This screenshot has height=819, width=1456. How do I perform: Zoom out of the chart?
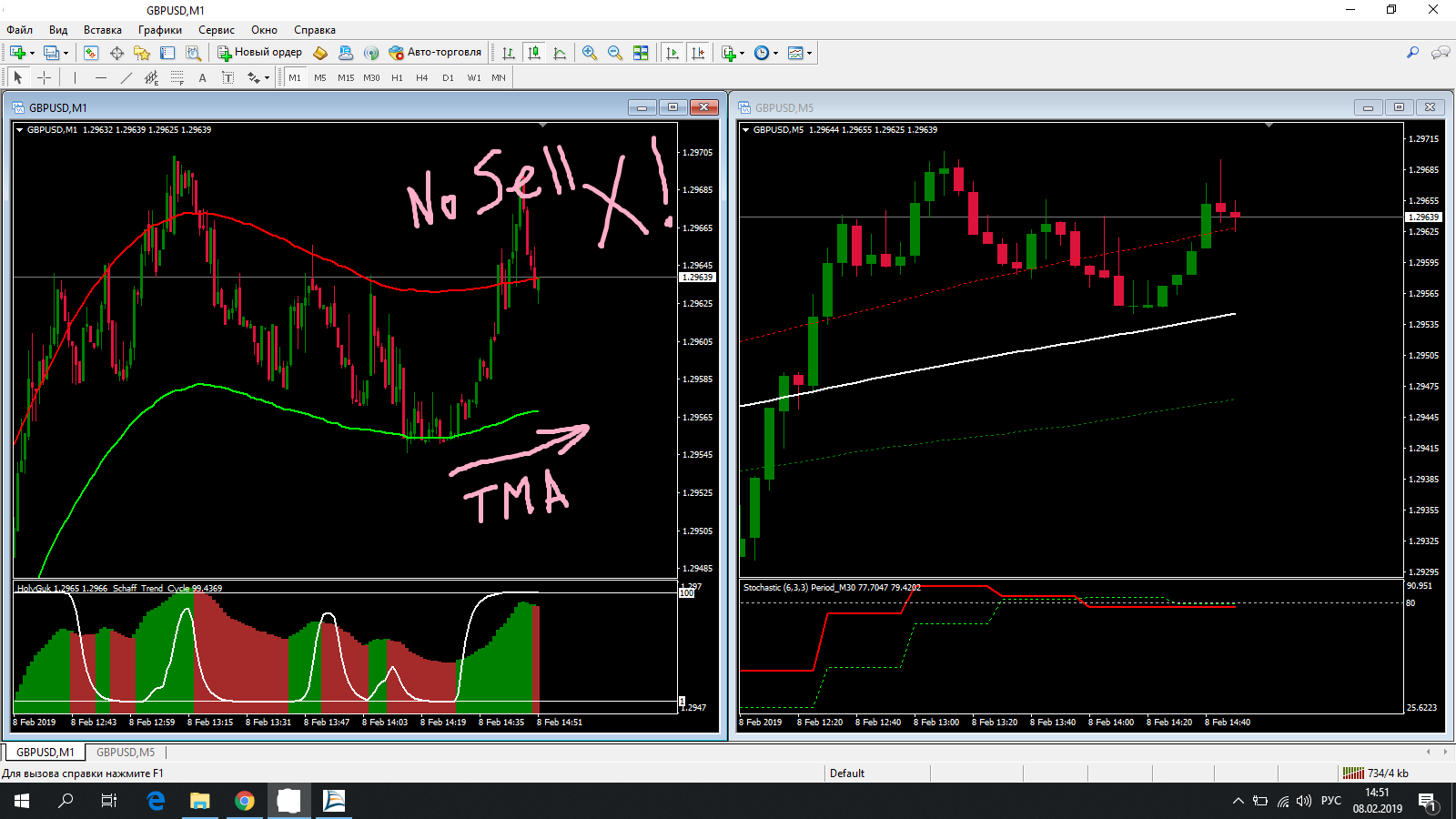615,53
